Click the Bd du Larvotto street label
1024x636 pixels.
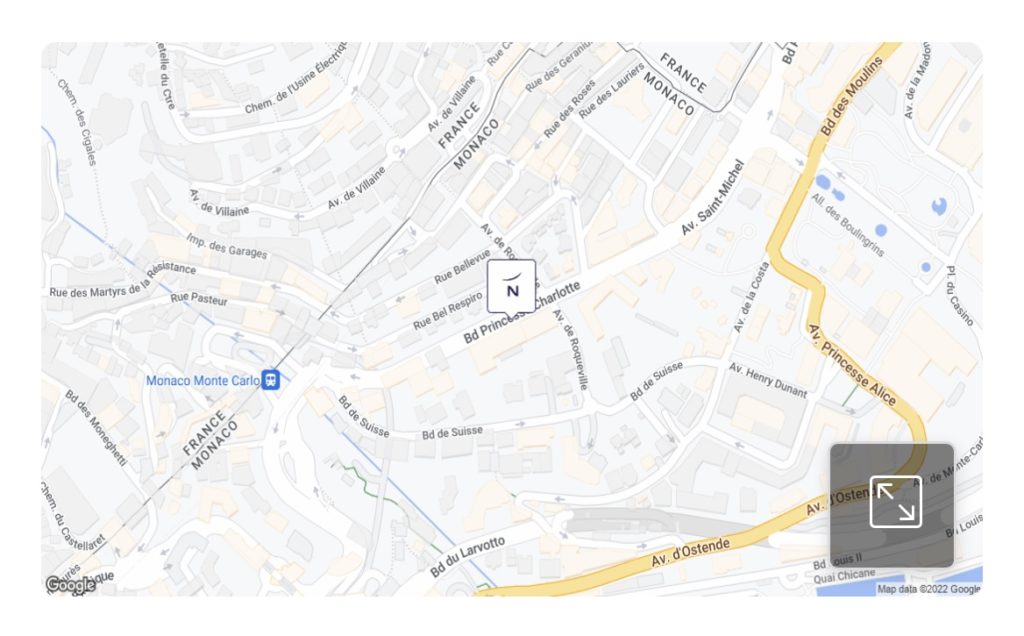click(467, 556)
